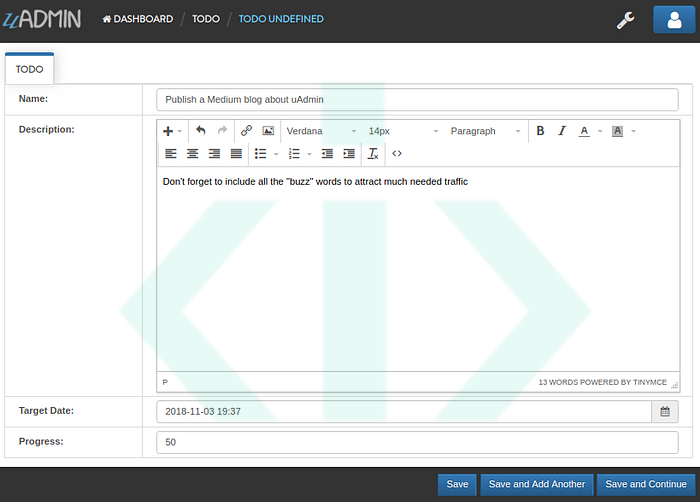The width and height of the screenshot is (700, 502).
Task: Insert a link using the chain icon
Action: tap(246, 131)
